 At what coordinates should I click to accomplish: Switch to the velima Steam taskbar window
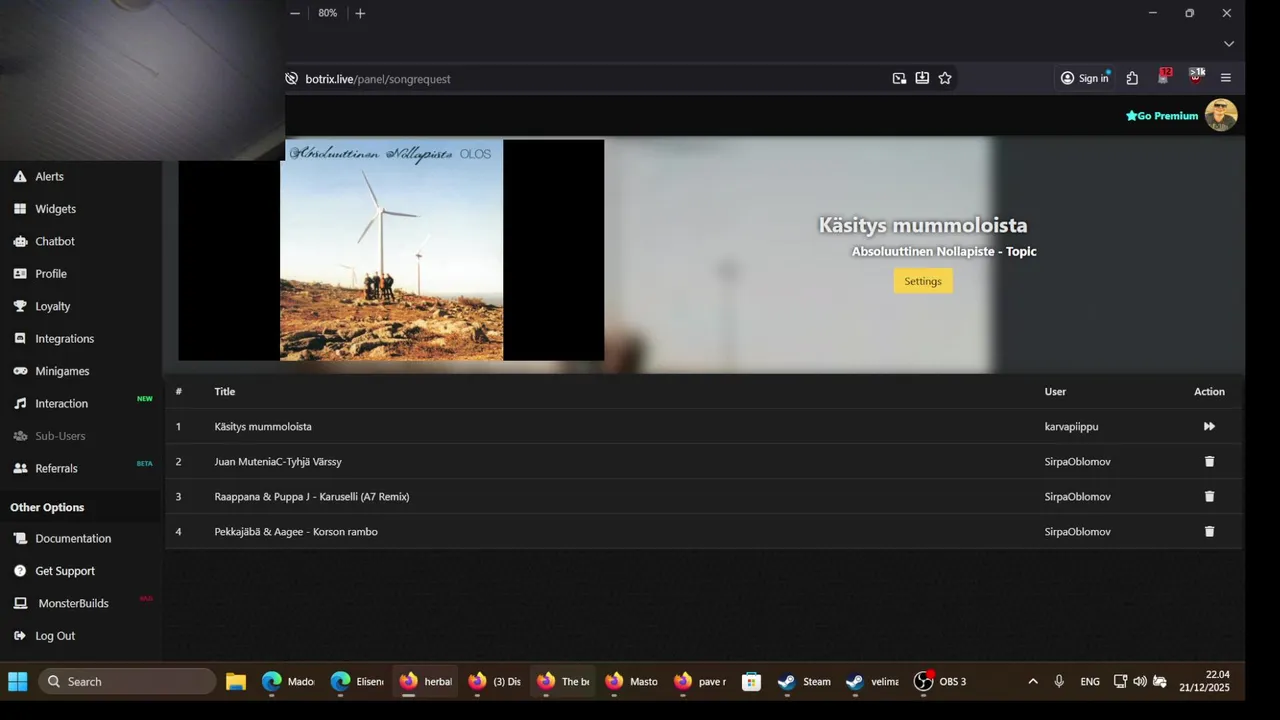point(873,681)
